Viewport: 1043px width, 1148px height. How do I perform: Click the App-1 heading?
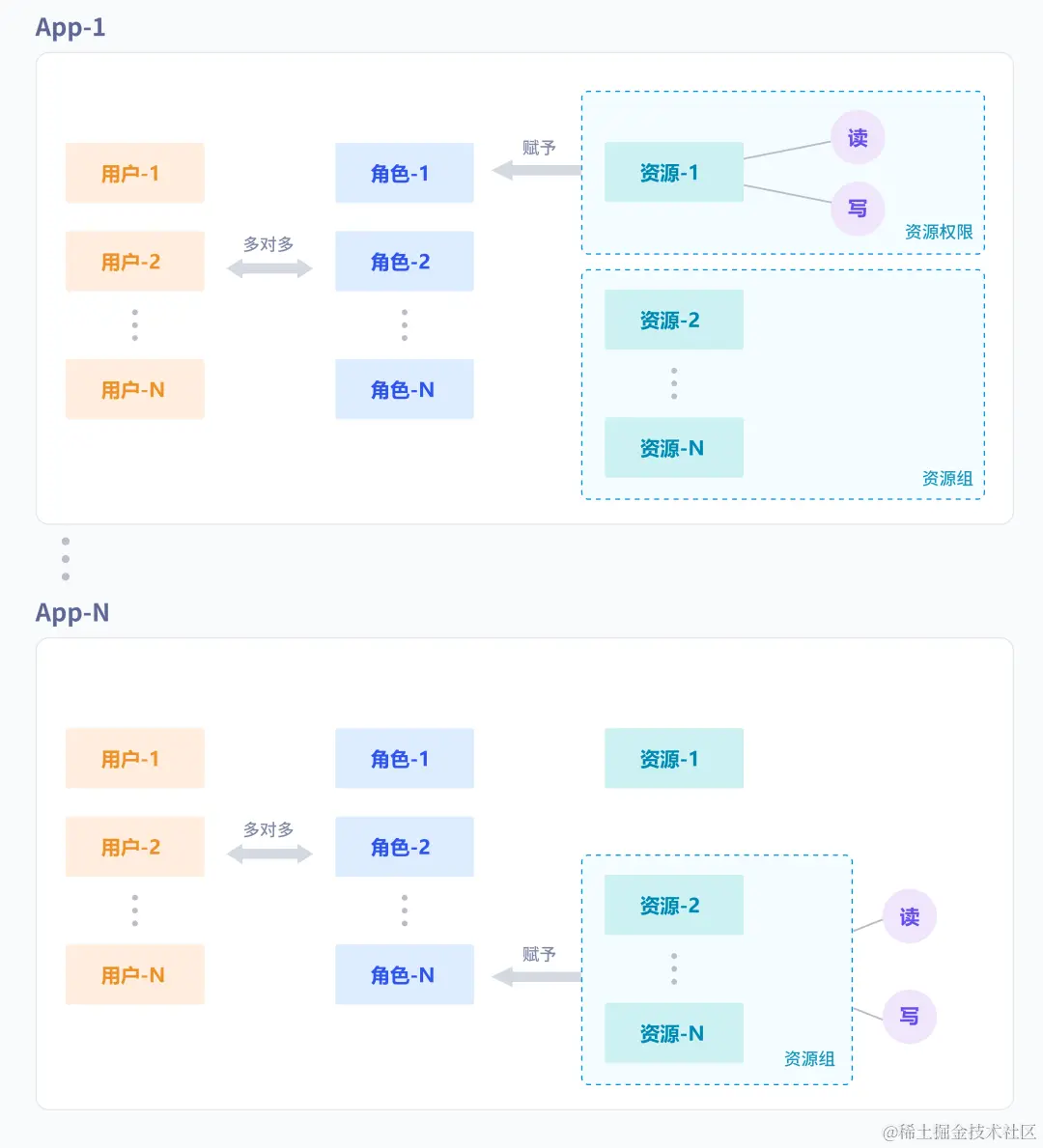(x=70, y=28)
